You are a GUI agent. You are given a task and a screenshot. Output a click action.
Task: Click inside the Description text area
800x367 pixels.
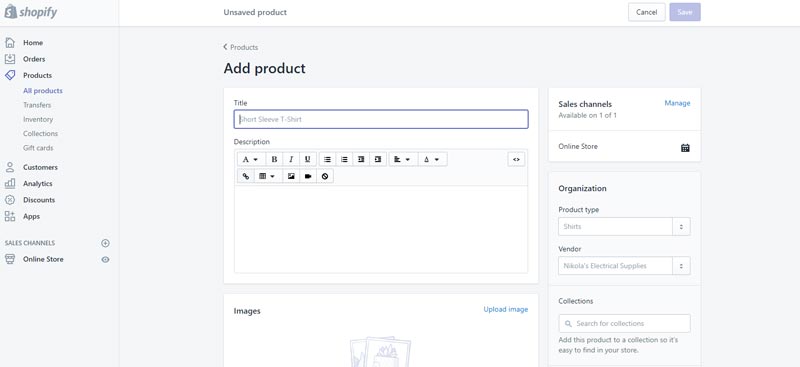tap(381, 229)
